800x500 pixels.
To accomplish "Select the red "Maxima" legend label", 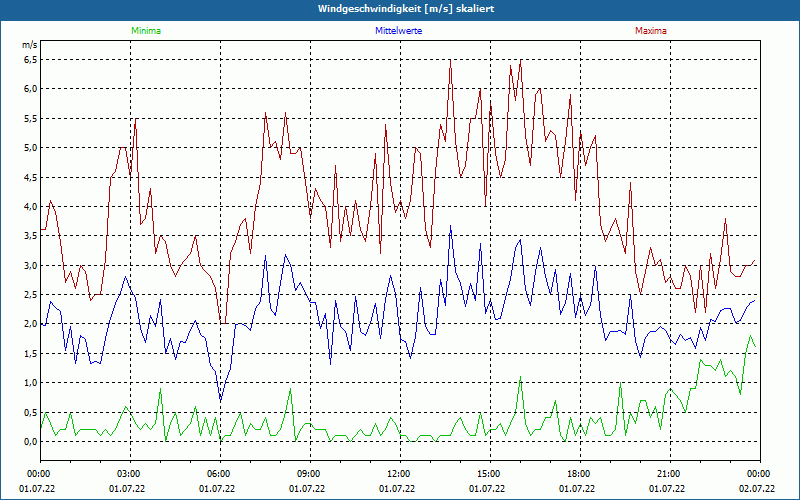I will tap(651, 31).
